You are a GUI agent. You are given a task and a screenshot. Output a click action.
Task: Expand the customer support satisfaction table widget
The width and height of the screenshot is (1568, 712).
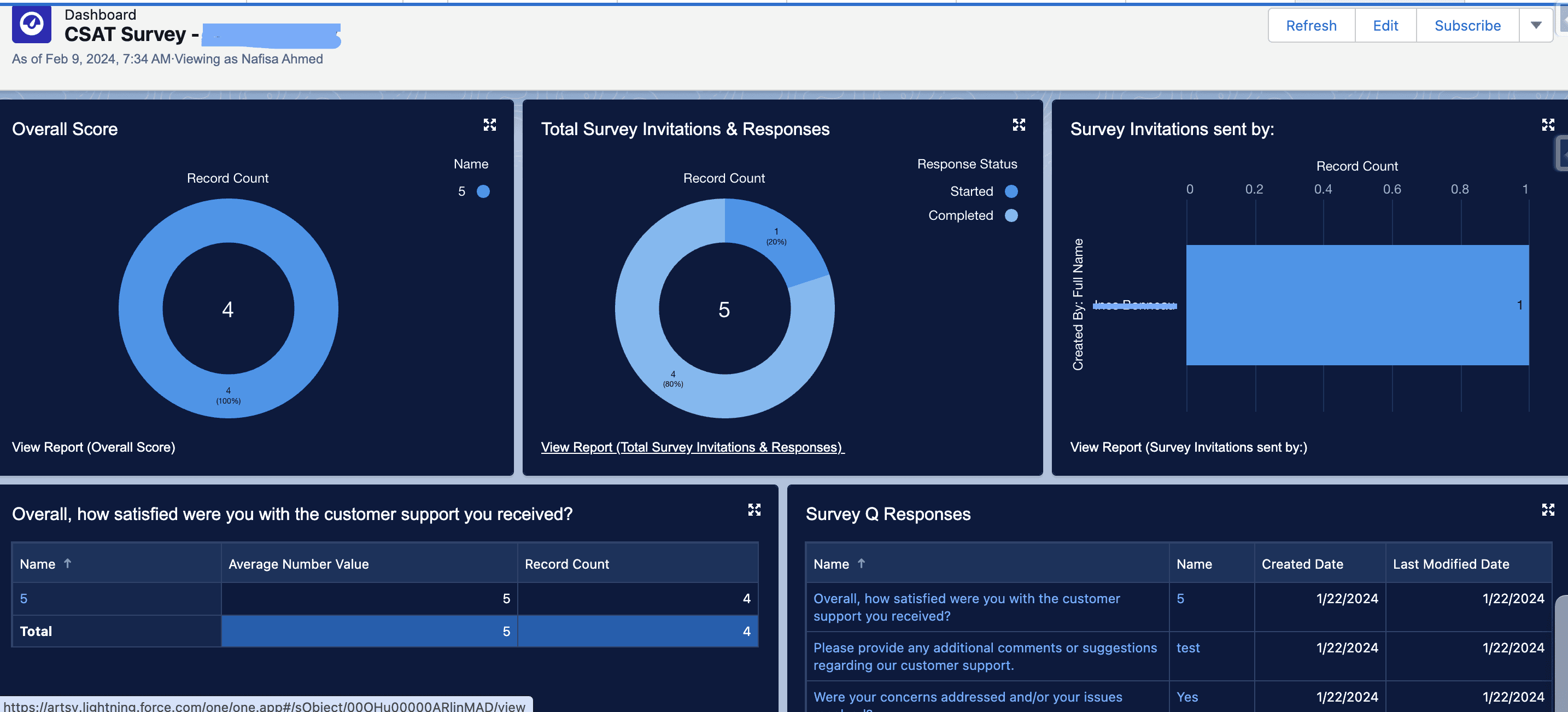(754, 510)
